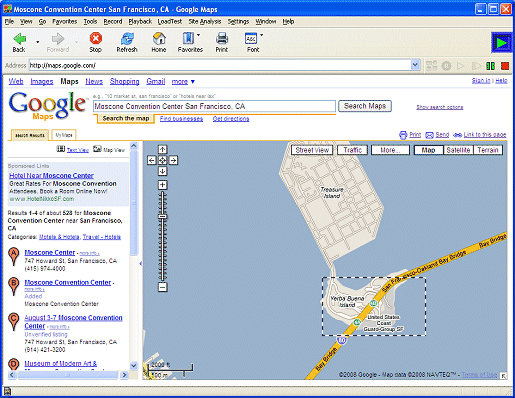
Task: Click the Sign in link
Action: pos(481,80)
